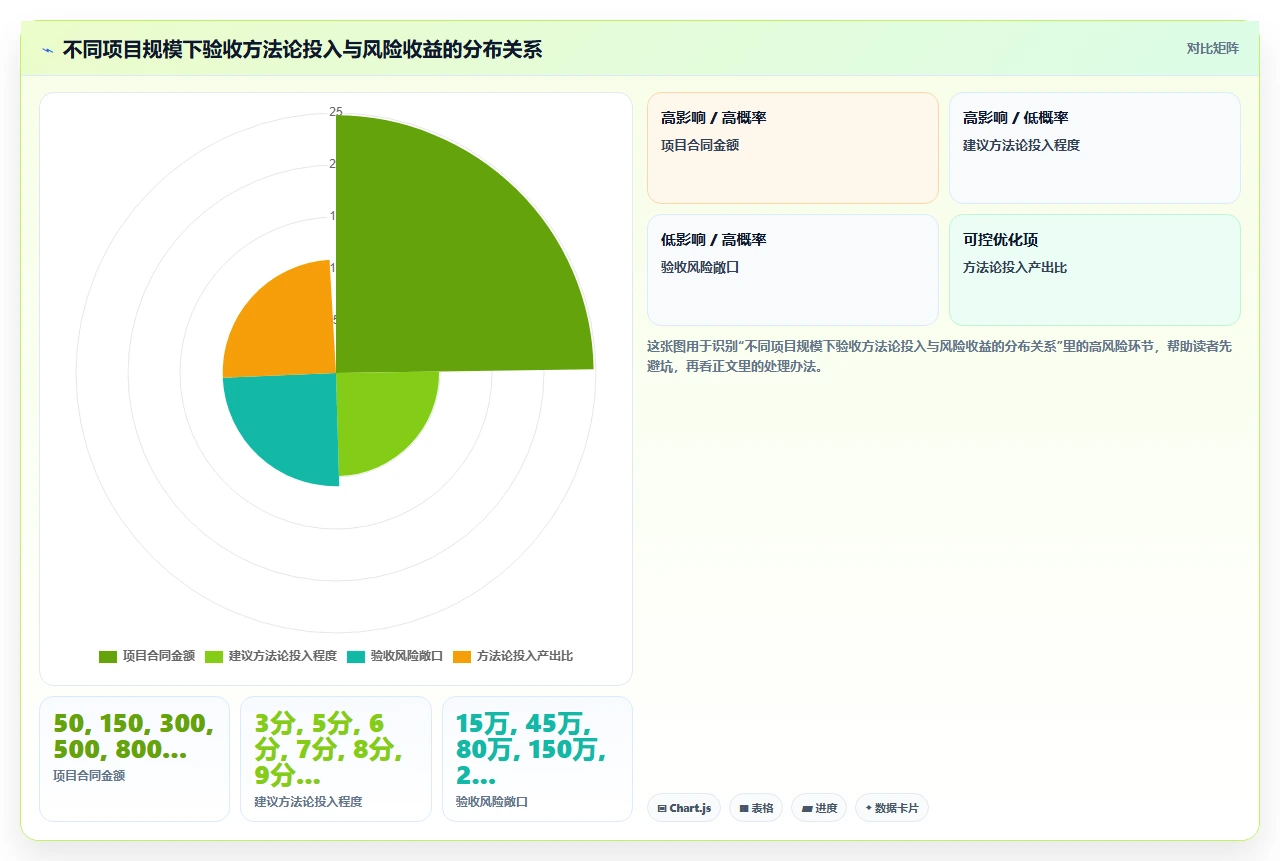Select the 15万, 45万, 80万 risk exposure card
This screenshot has height=861, width=1280.
pyautogui.click(x=537, y=759)
